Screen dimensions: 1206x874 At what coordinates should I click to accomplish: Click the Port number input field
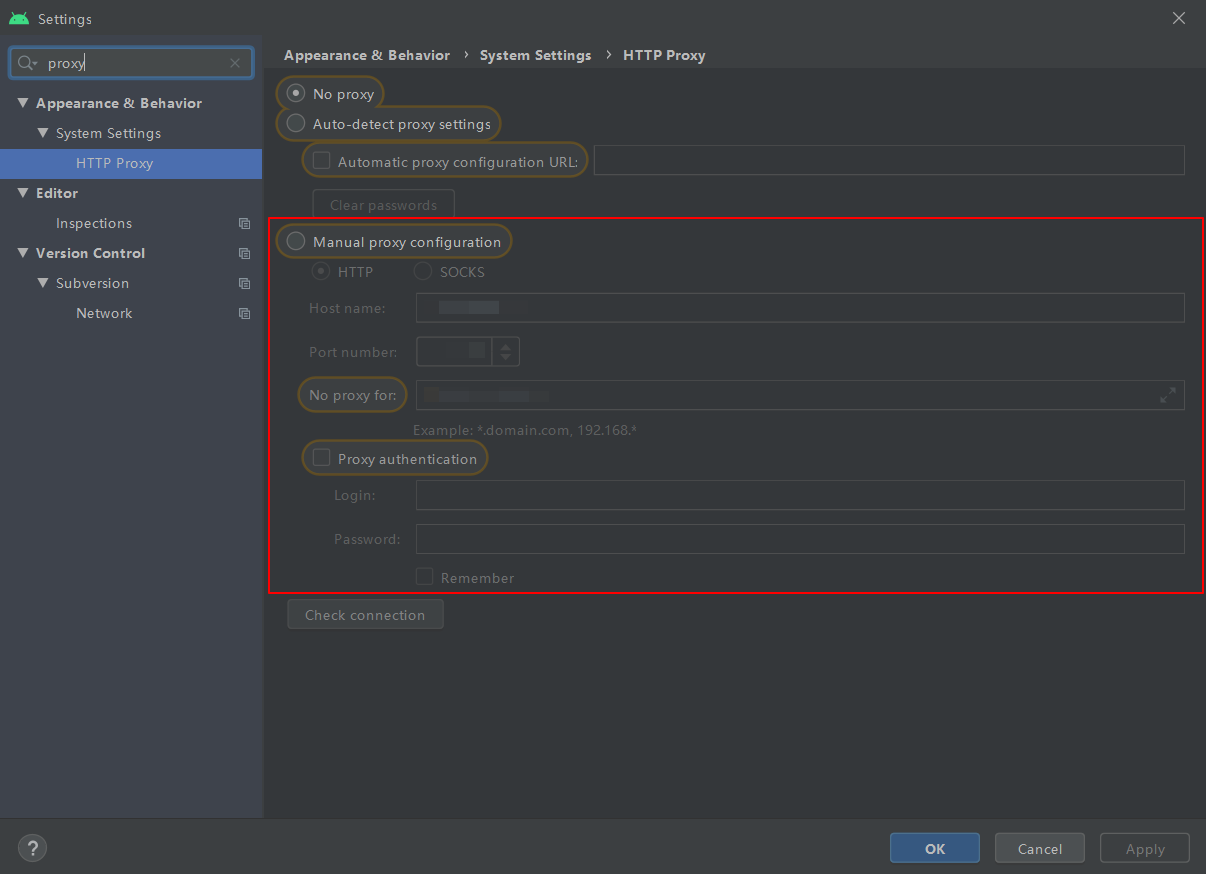[x=454, y=351]
